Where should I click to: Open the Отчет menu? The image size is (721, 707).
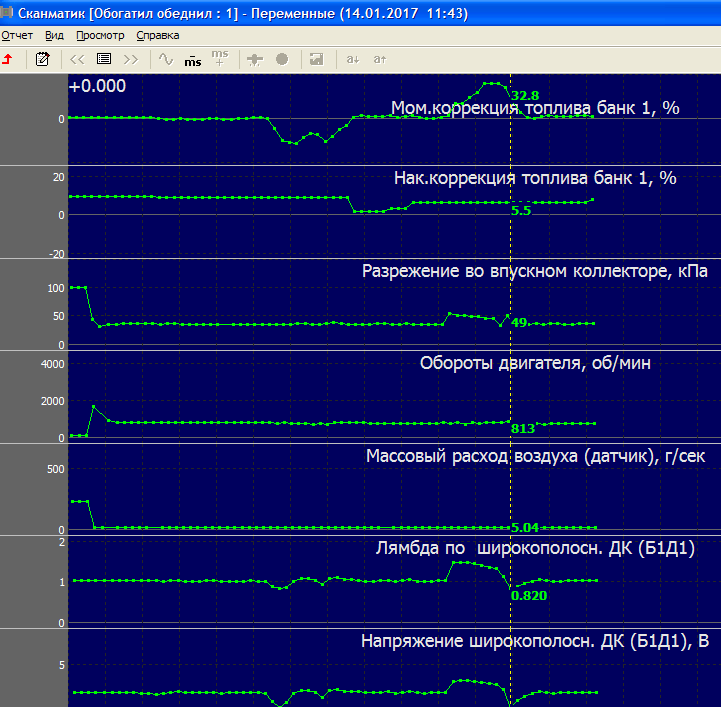click(17, 35)
